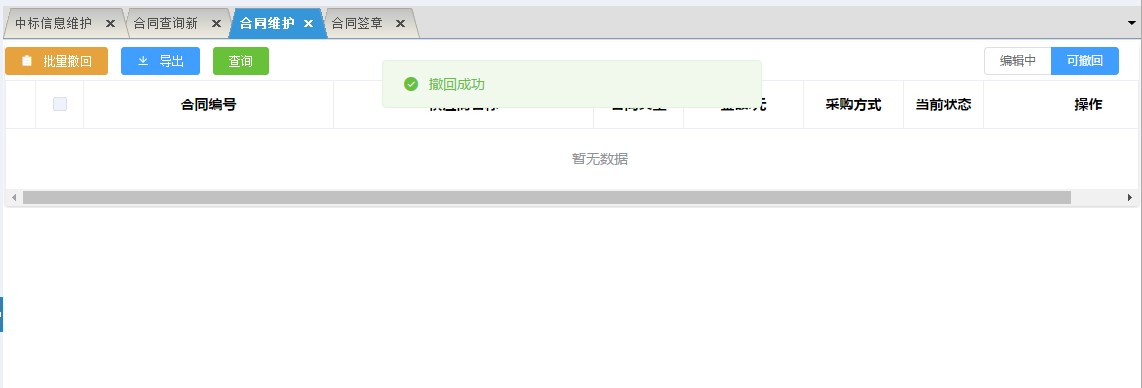Viewport: 1142px width, 388px height.
Task: Close the 合同维护 tab
Action: click(x=308, y=23)
